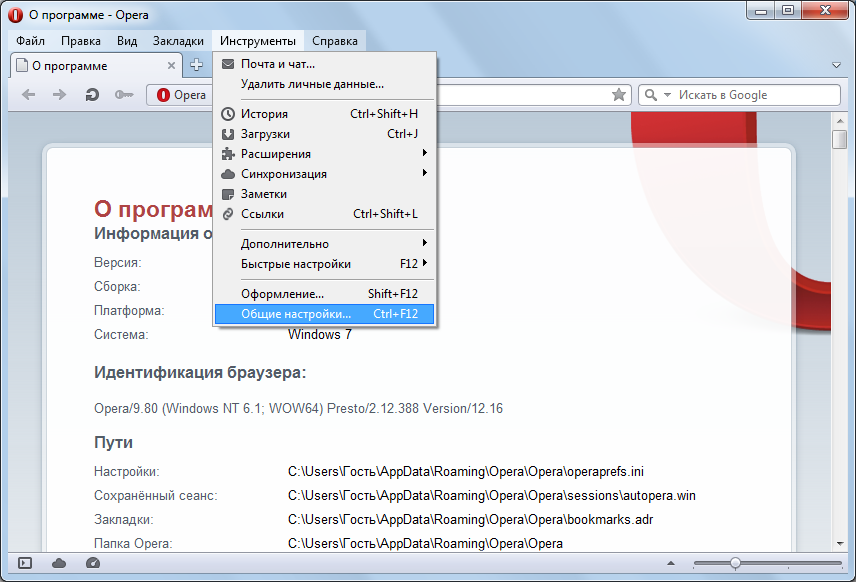The width and height of the screenshot is (856, 582).
Task: Click the cloud Синхронизация icon in menu
Action: pyautogui.click(x=228, y=174)
